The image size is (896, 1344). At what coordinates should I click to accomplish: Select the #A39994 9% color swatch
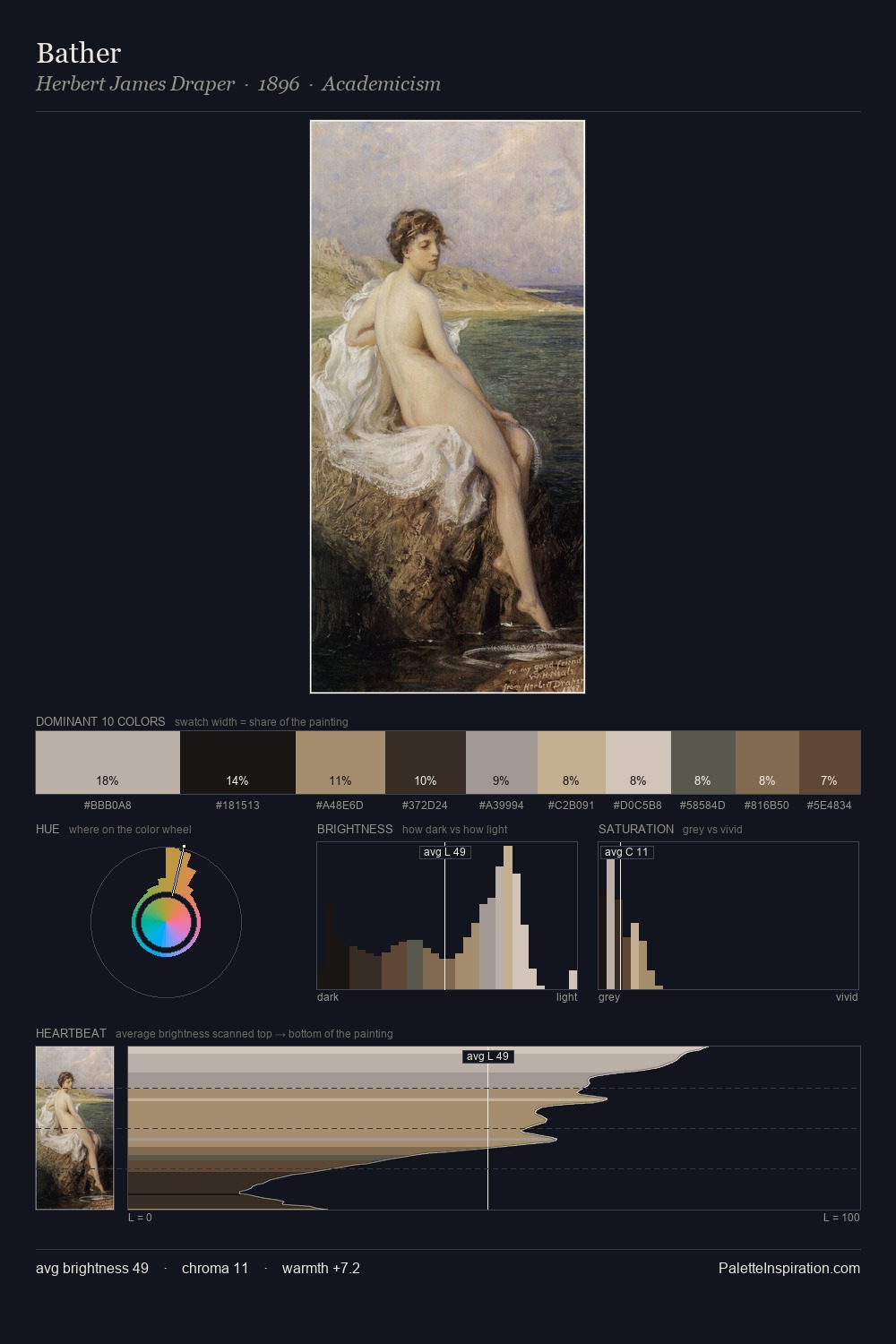click(x=502, y=762)
